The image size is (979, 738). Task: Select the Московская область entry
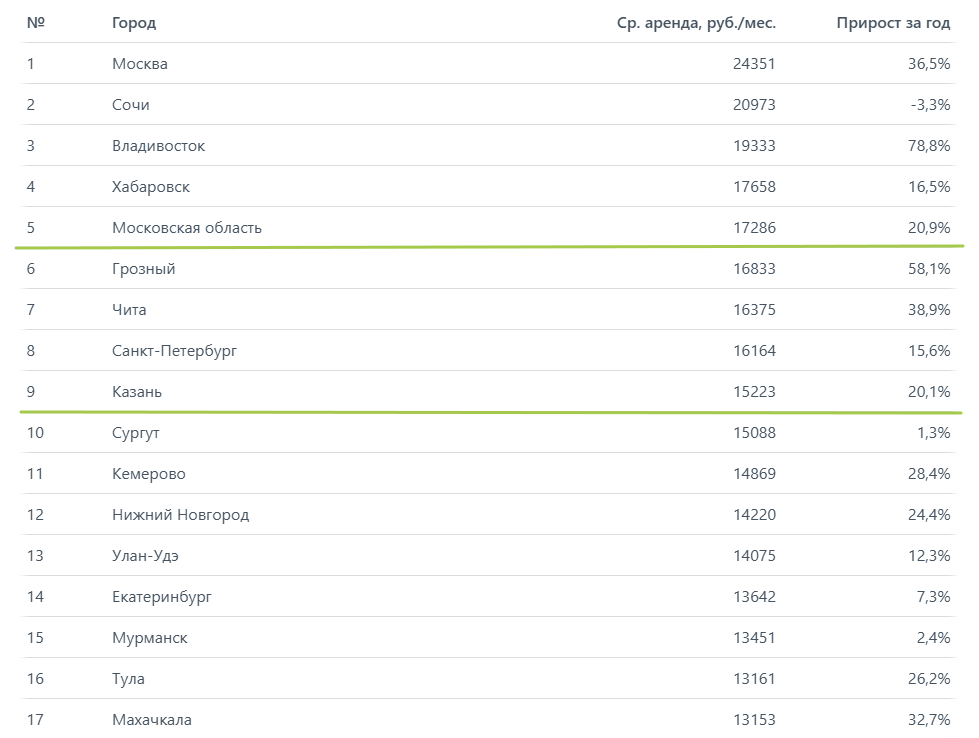point(187,228)
